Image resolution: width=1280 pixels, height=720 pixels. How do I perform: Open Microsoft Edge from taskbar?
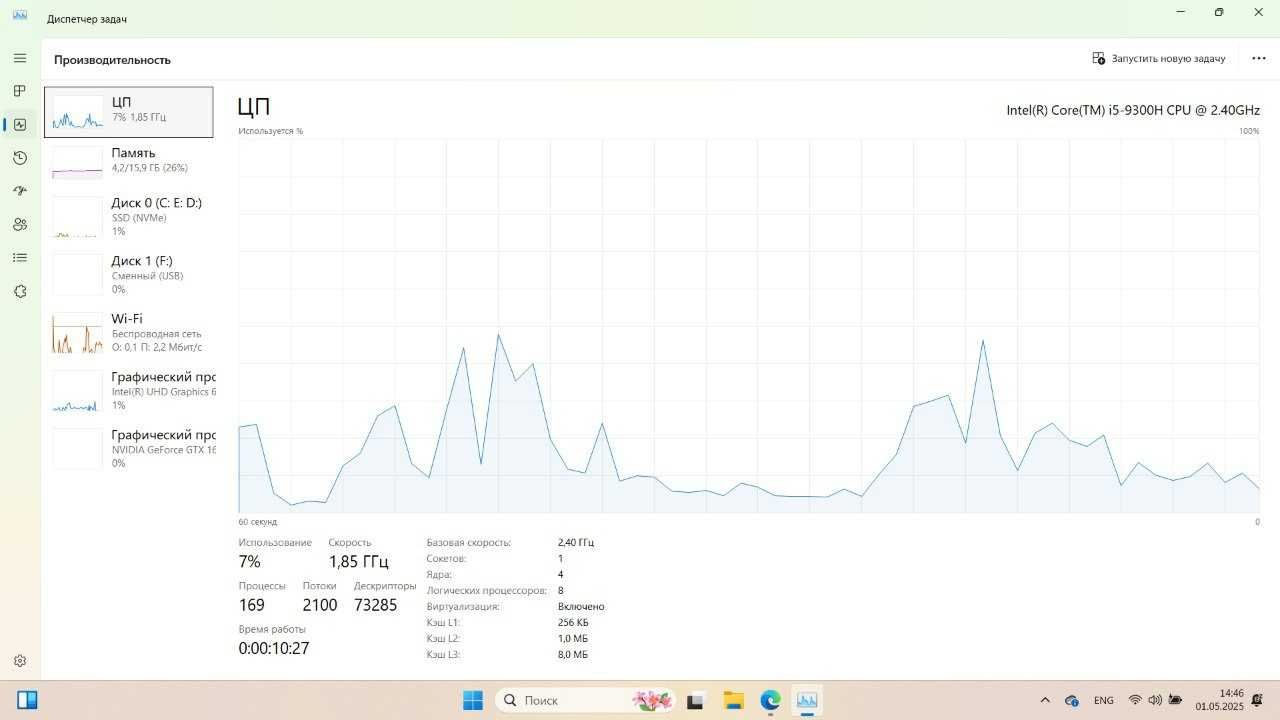pyautogui.click(x=770, y=700)
